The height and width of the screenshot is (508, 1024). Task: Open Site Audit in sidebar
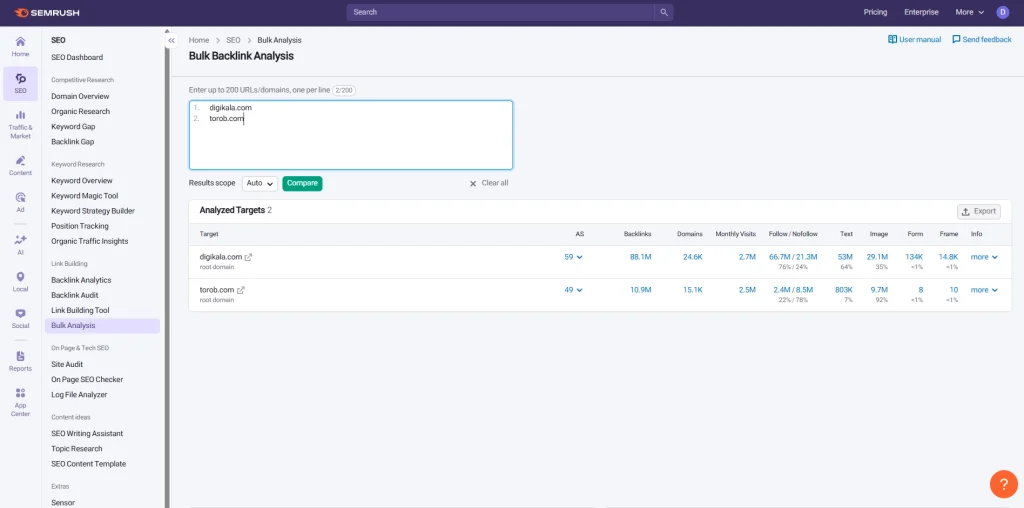(67, 364)
